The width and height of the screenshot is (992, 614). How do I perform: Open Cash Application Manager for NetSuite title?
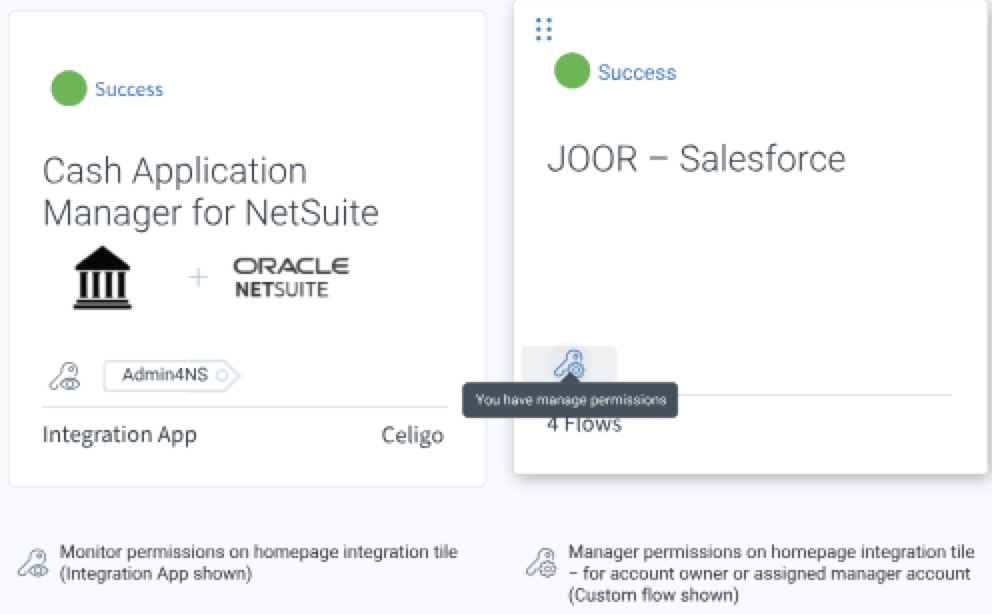pos(211,192)
